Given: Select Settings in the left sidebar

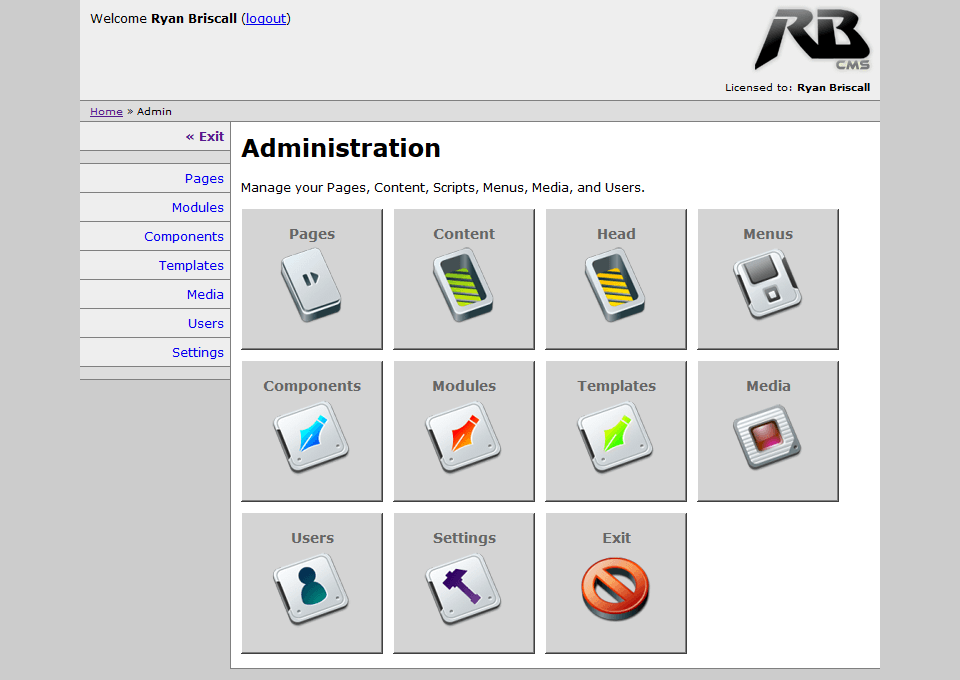Looking at the screenshot, I should click(x=197, y=352).
